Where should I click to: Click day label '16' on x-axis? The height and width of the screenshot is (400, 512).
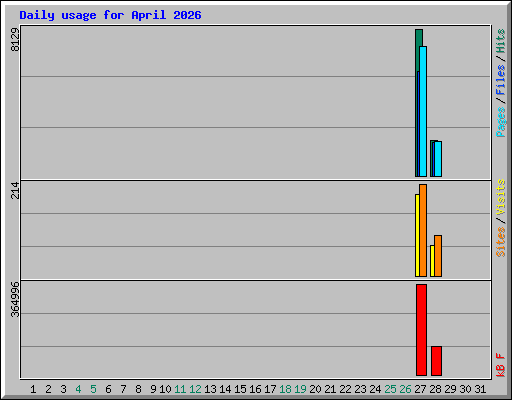click(255, 389)
